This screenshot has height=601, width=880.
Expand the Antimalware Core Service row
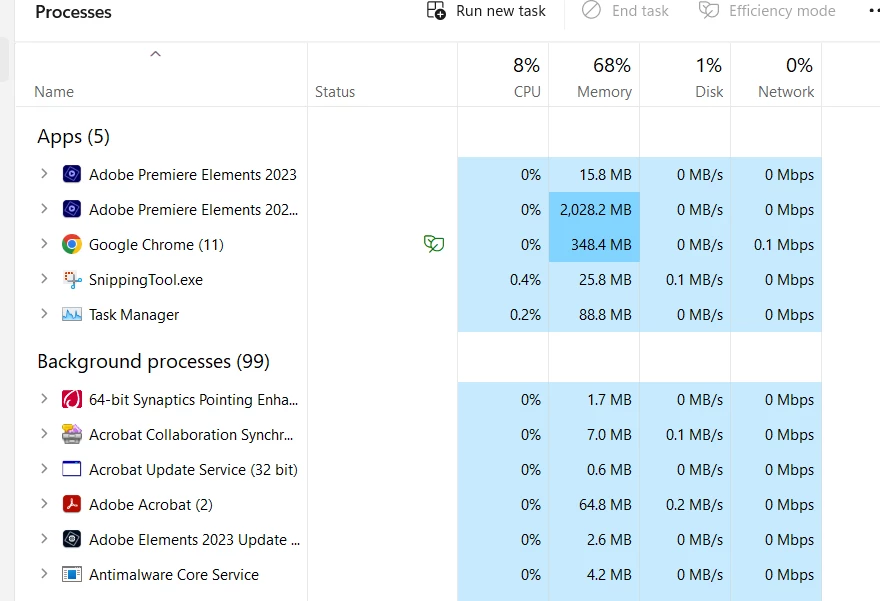click(44, 574)
